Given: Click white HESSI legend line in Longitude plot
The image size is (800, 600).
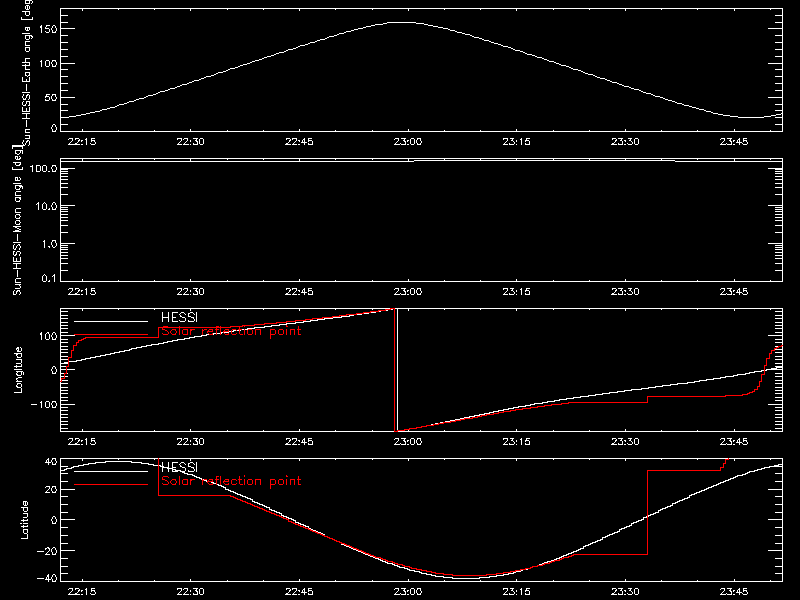Looking at the screenshot, I should (111, 321).
